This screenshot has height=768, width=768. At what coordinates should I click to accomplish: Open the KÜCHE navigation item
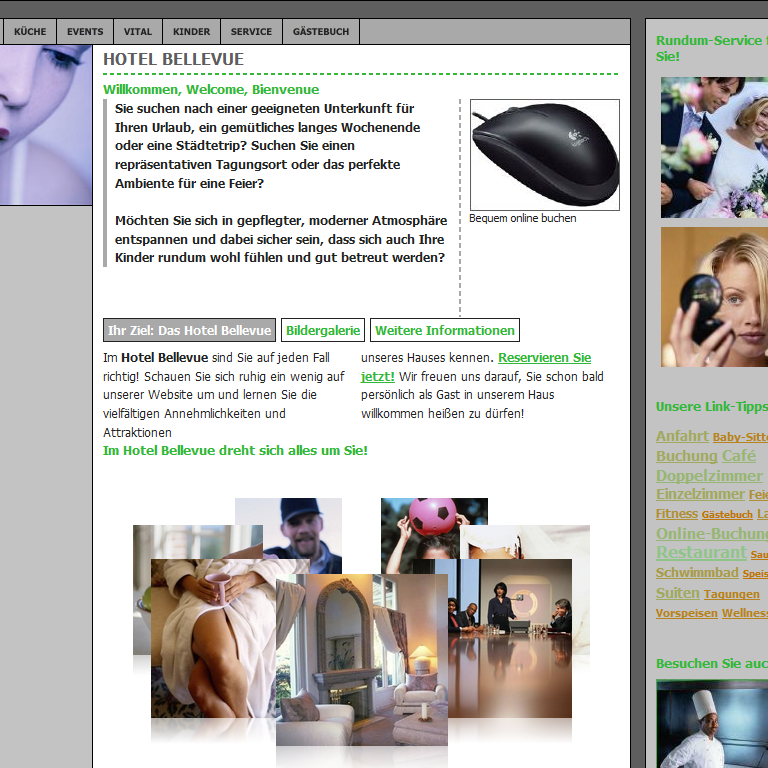click(29, 32)
